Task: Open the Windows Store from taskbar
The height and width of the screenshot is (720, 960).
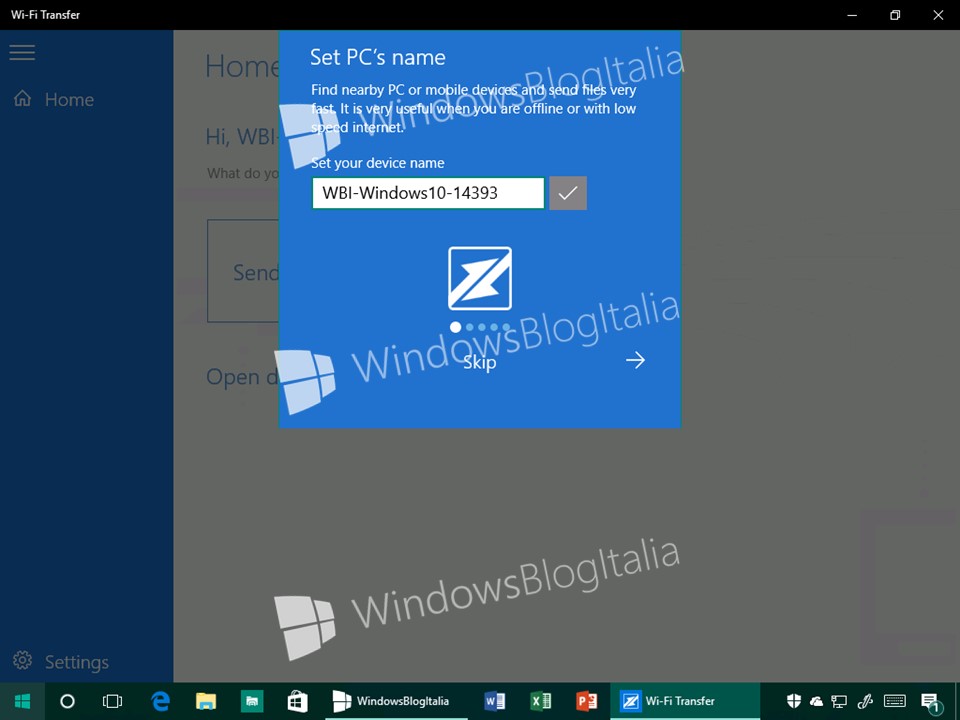Action: pos(298,701)
